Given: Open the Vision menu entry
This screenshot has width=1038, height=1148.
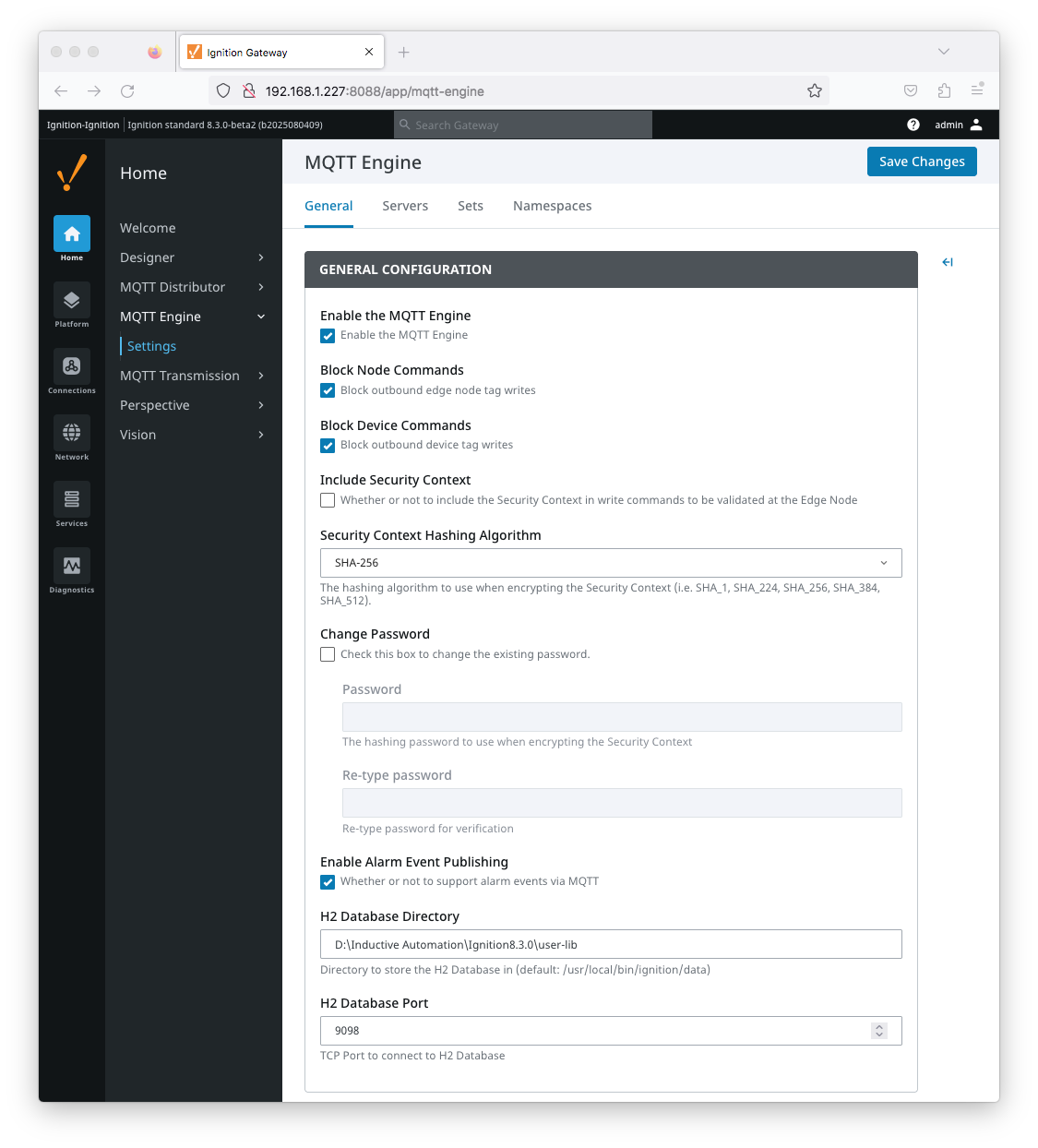Looking at the screenshot, I should click(x=137, y=435).
